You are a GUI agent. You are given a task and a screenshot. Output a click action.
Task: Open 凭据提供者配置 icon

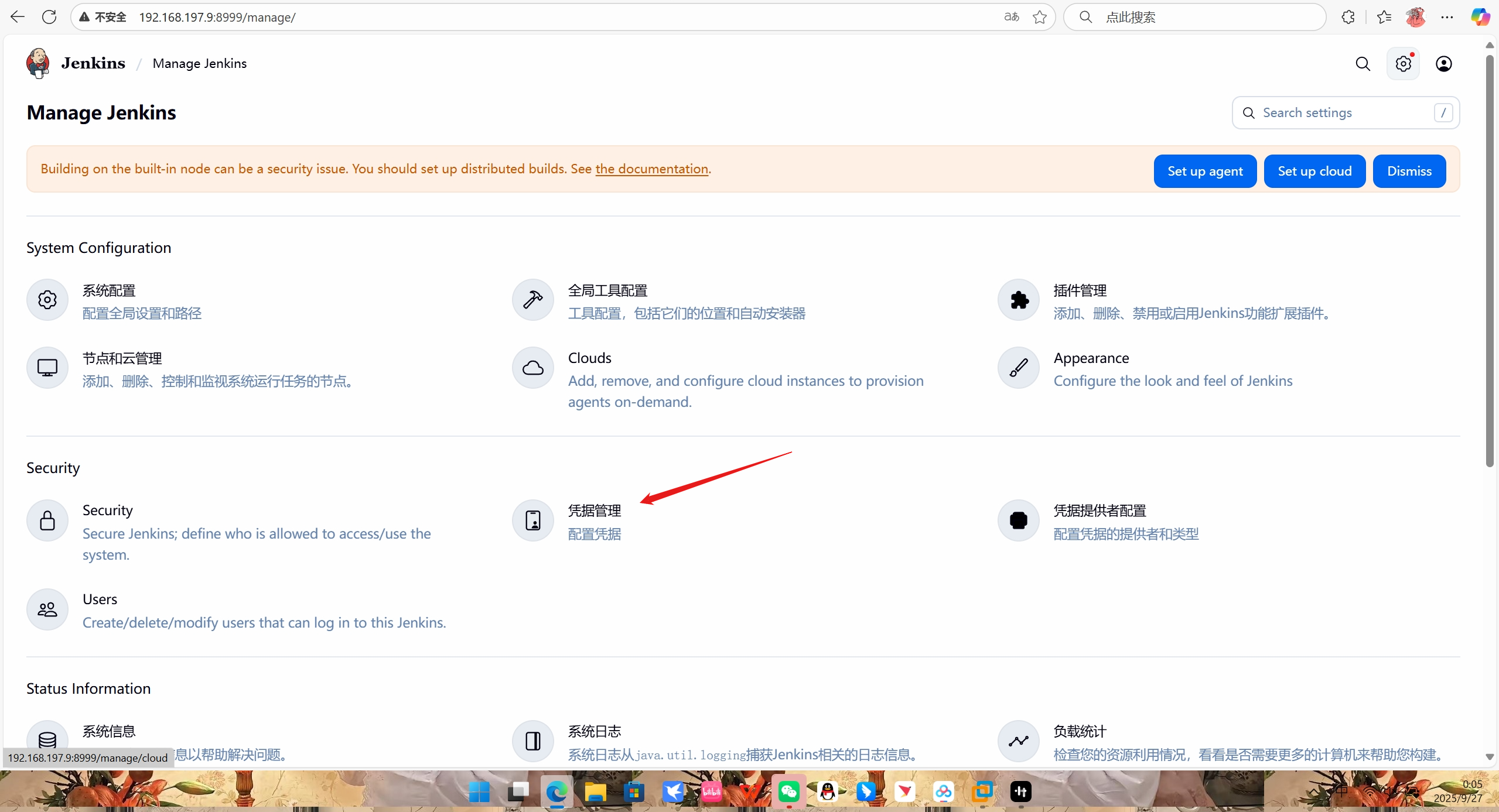pos(1019,520)
